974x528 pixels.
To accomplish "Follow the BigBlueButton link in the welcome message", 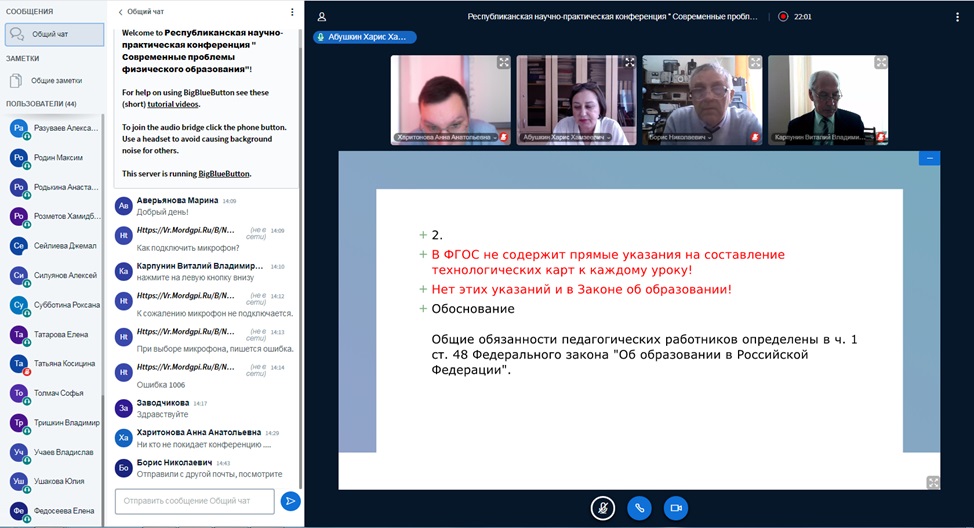I will click(x=224, y=173).
